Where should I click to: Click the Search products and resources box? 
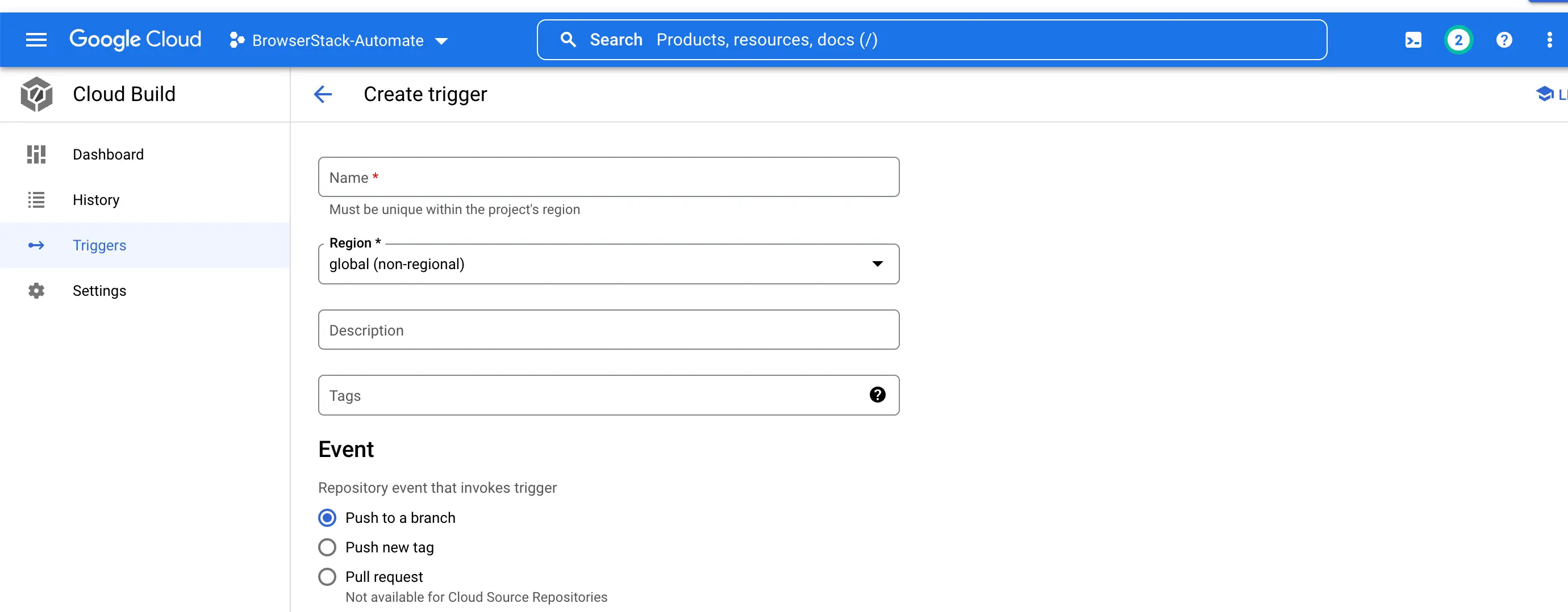pyautogui.click(x=931, y=40)
